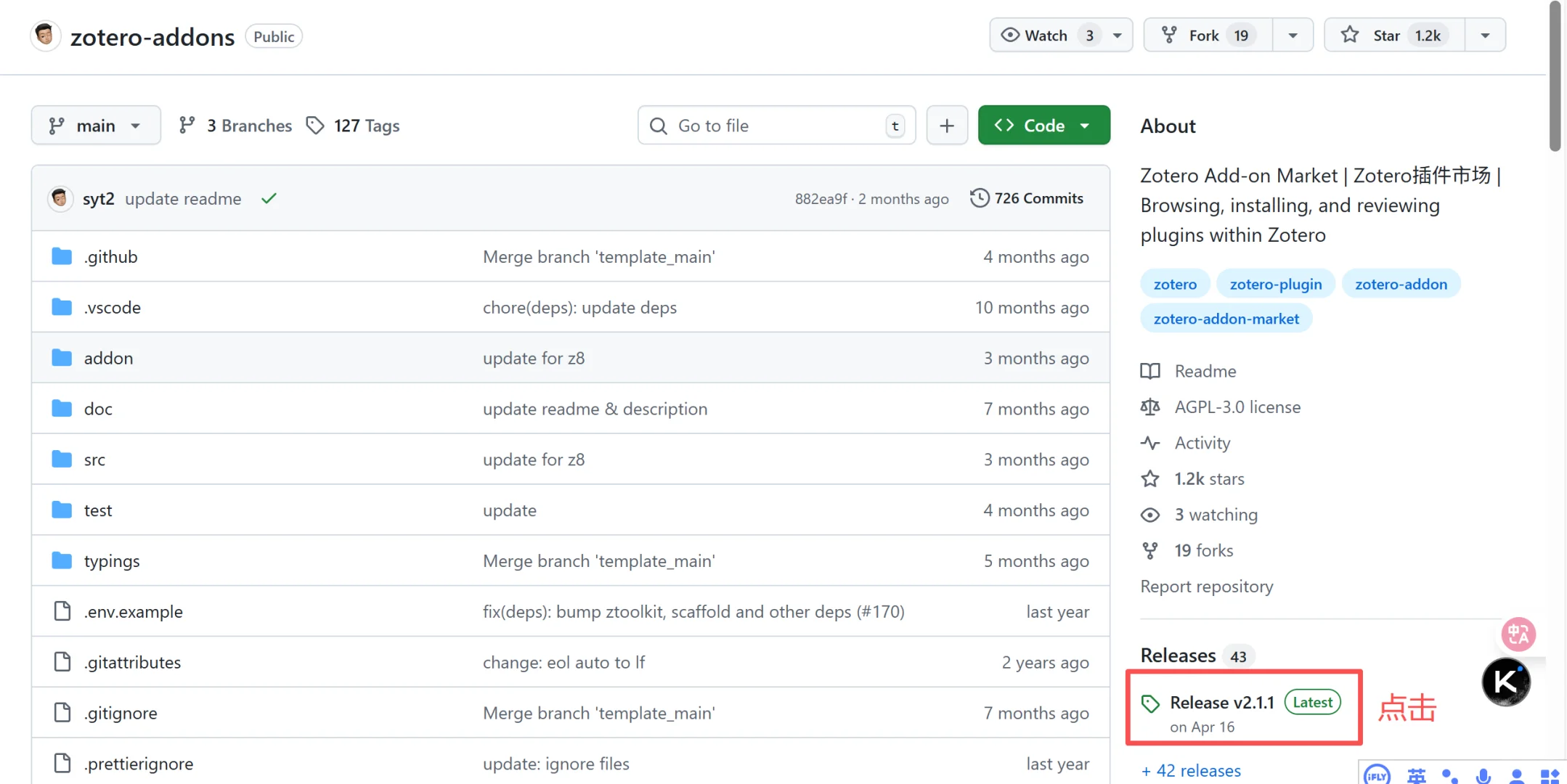Screen dimensions: 1567x784
Task: Open the green Code dropdown
Action: pos(1043,126)
